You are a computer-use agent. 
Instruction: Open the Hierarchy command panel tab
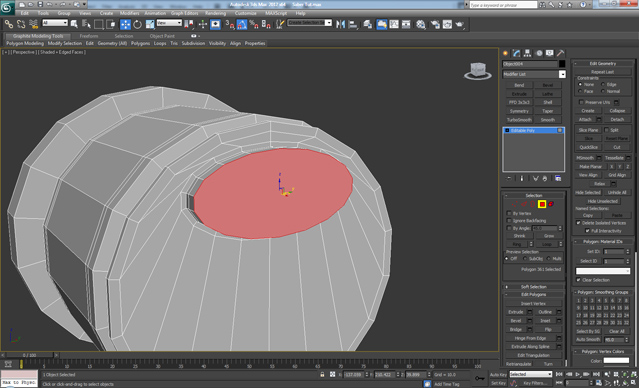(527, 53)
